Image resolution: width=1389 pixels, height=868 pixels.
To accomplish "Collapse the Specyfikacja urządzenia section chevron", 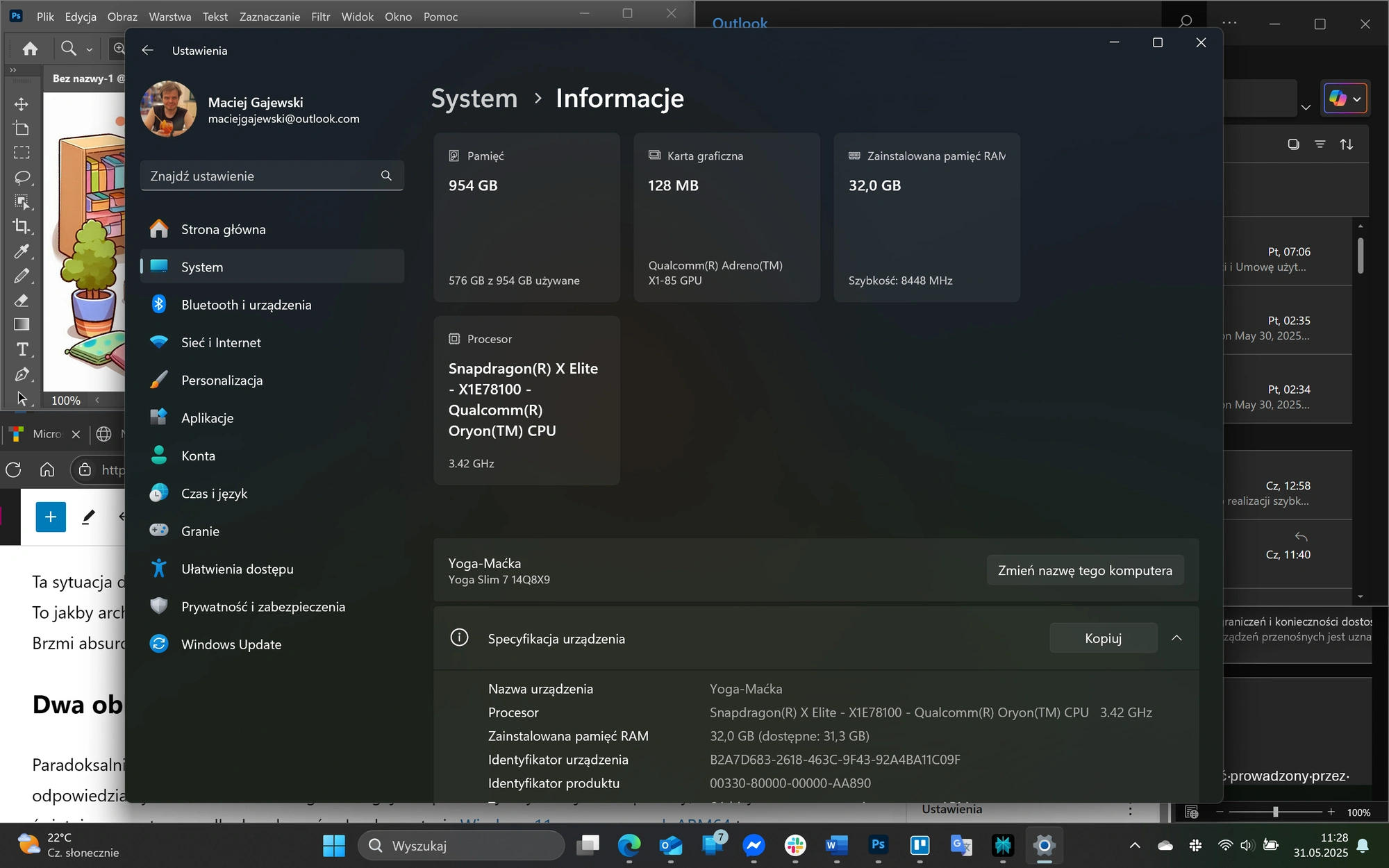I will coord(1176,638).
